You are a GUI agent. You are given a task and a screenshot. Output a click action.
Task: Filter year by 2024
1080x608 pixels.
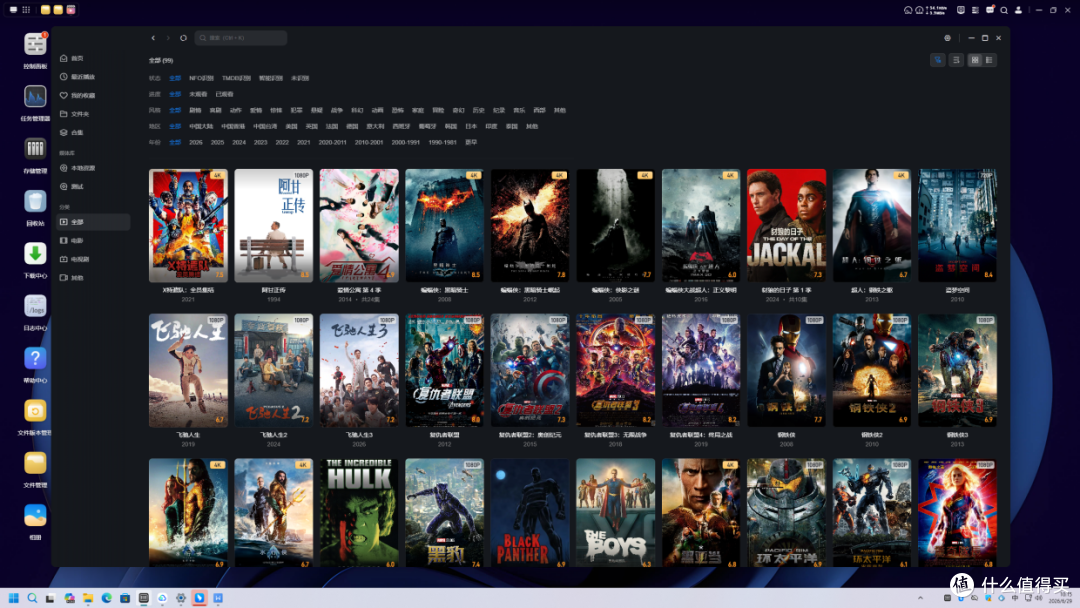239,143
